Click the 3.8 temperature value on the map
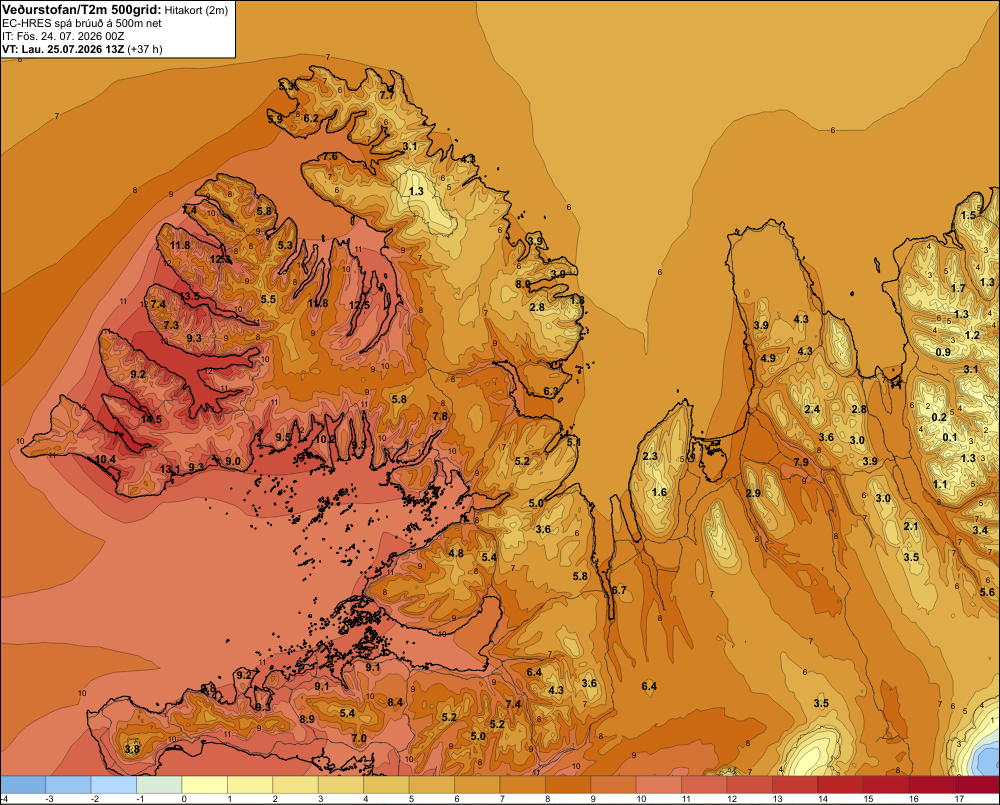The image size is (1000, 805). tap(132, 749)
